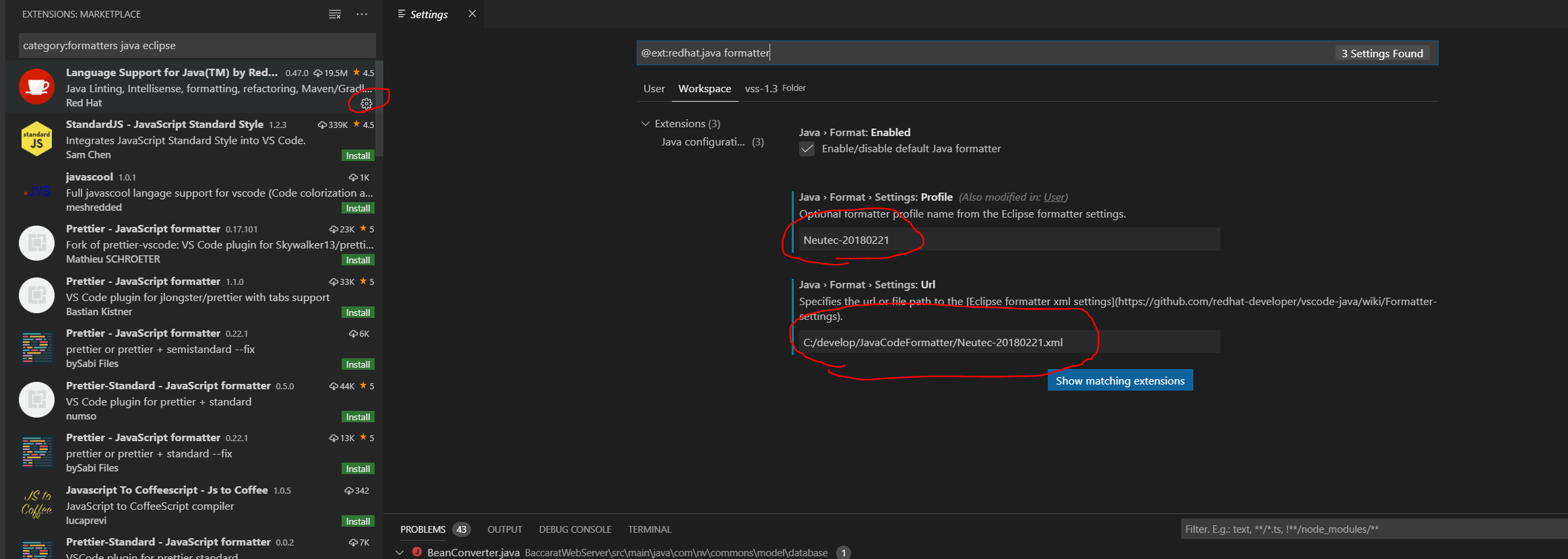
Task: Click Java Format Settings: Url title
Action: click(x=867, y=285)
